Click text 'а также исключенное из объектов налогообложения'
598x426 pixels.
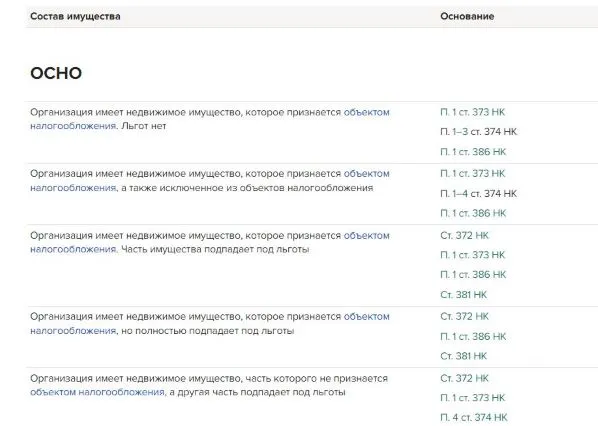pos(247,188)
